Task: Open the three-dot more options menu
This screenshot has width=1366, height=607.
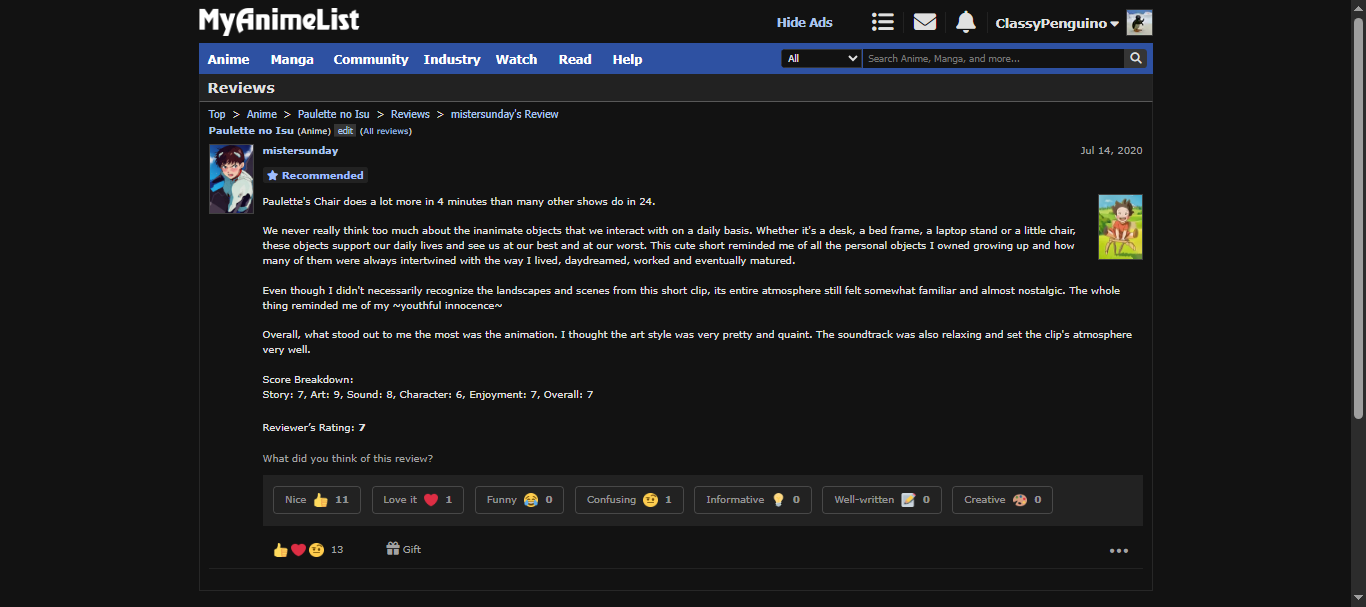Action: [1119, 551]
